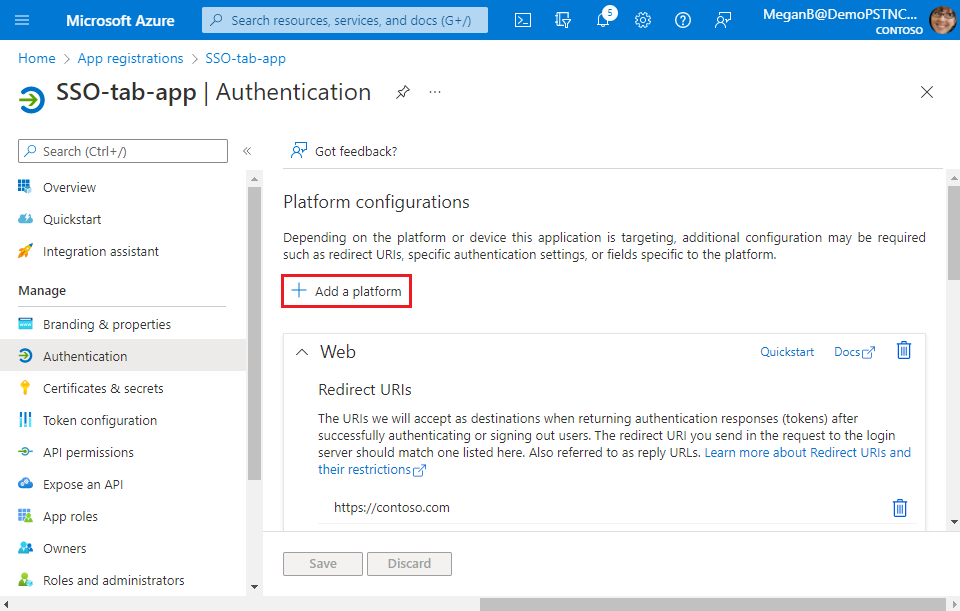Collapse the Web platform section
The height and width of the screenshot is (611, 960).
(301, 352)
